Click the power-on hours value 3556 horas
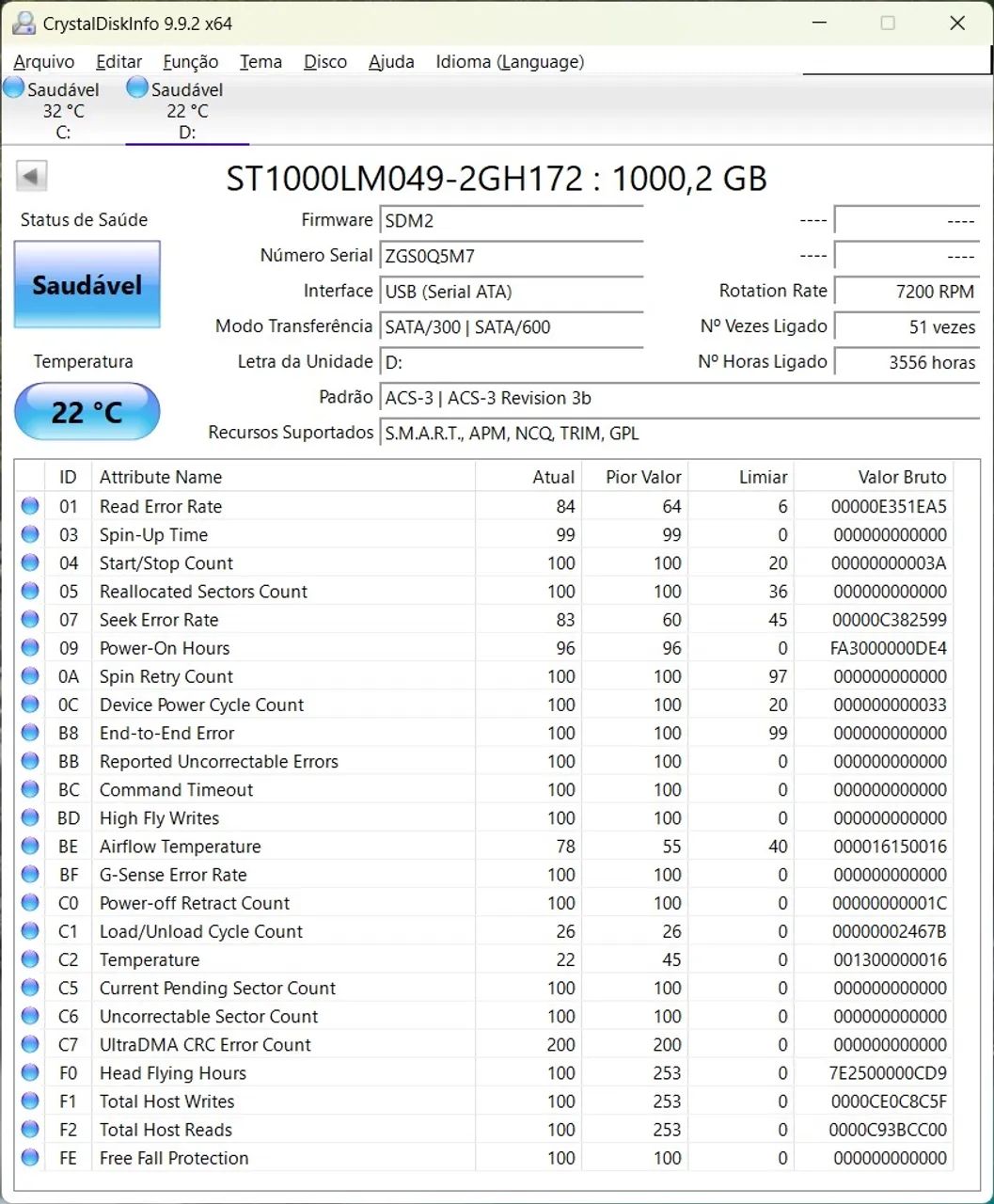The width and height of the screenshot is (994, 1204). tap(907, 362)
